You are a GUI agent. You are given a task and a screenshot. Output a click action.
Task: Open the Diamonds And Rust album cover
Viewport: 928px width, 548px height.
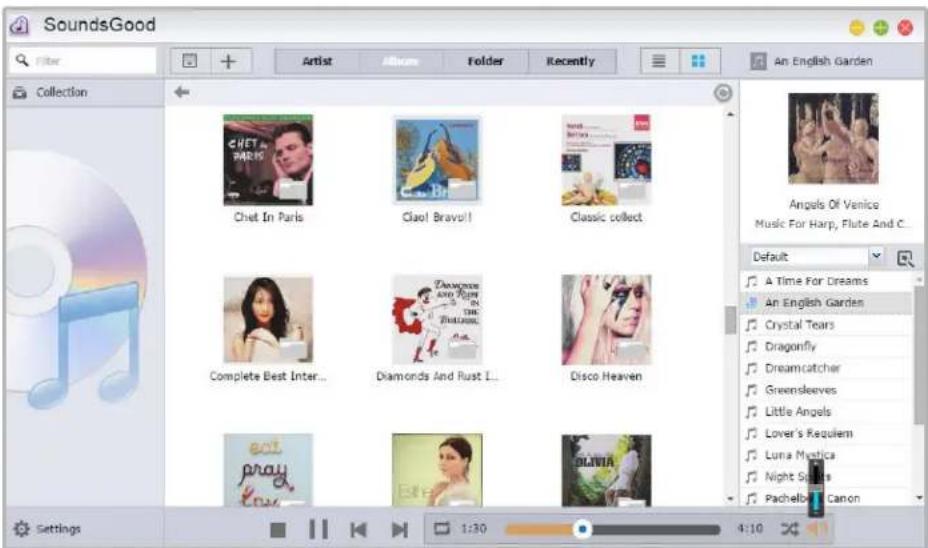pyautogui.click(x=437, y=320)
